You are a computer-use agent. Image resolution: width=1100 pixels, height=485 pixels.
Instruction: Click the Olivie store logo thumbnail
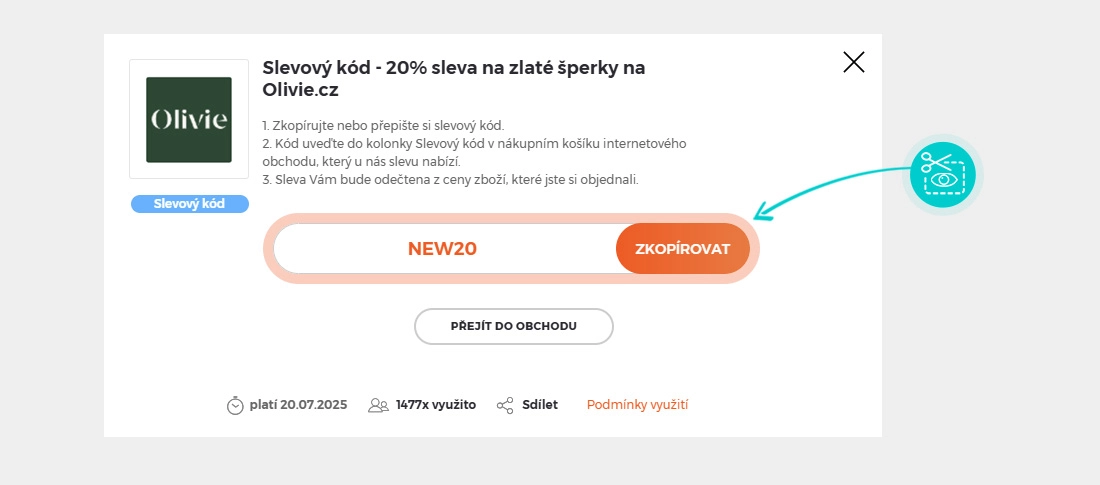pos(189,119)
